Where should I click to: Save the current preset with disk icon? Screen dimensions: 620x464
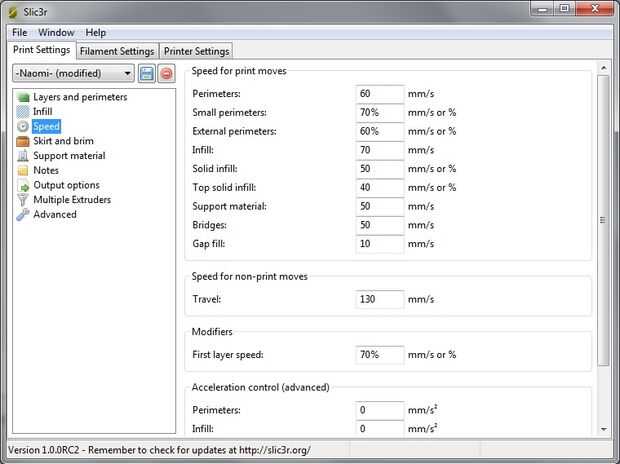(147, 74)
